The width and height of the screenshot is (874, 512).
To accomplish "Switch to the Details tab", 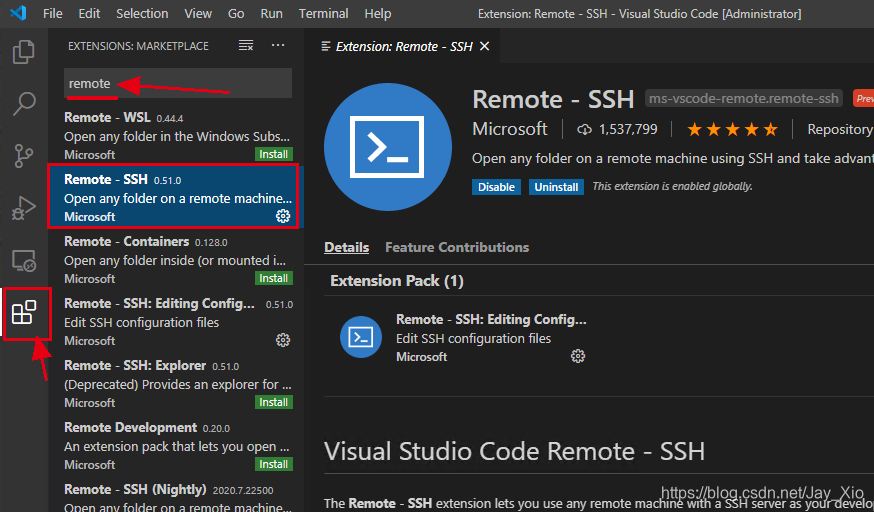I will click(x=347, y=247).
